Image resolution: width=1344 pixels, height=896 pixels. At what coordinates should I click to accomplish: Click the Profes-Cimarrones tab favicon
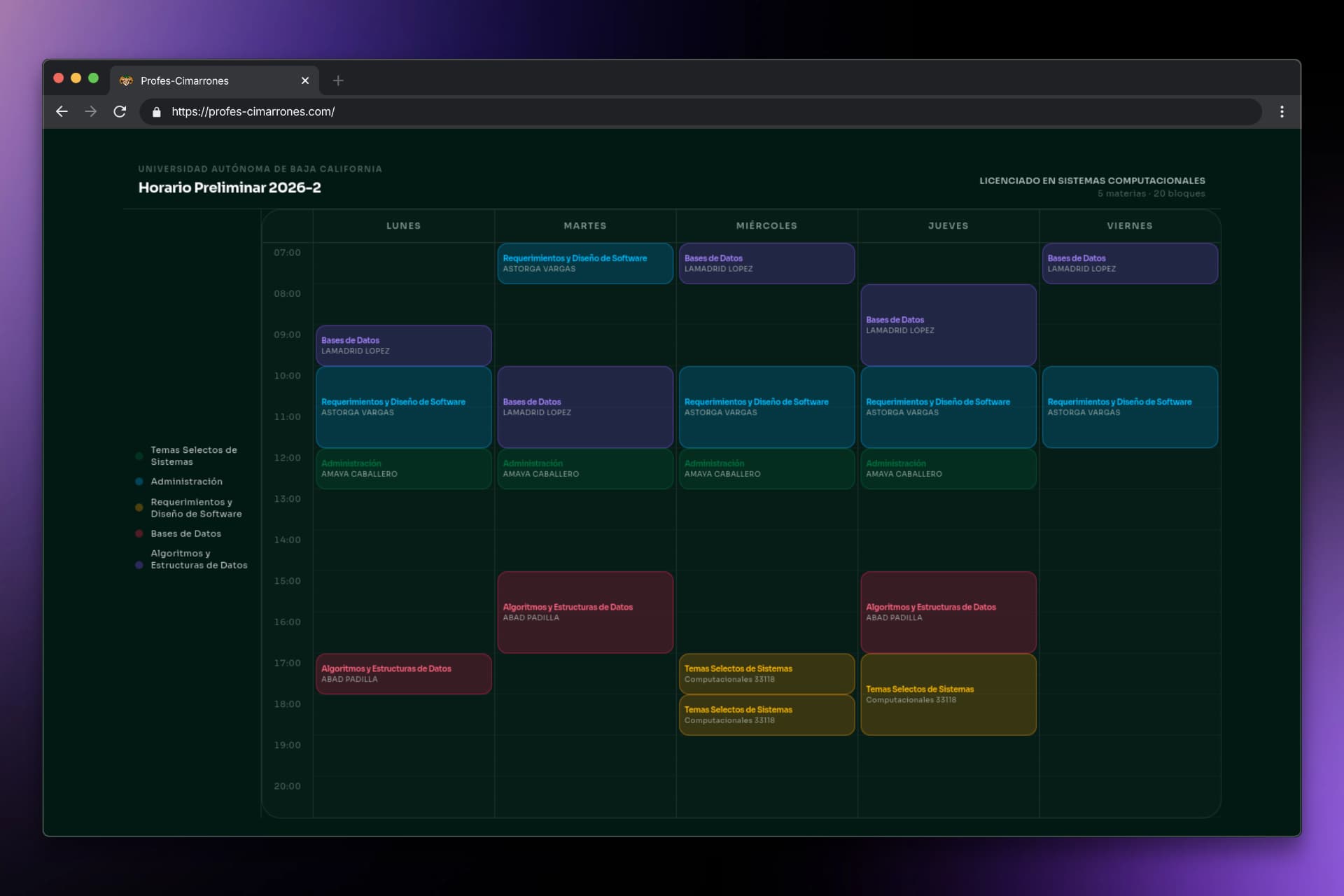pyautogui.click(x=126, y=80)
